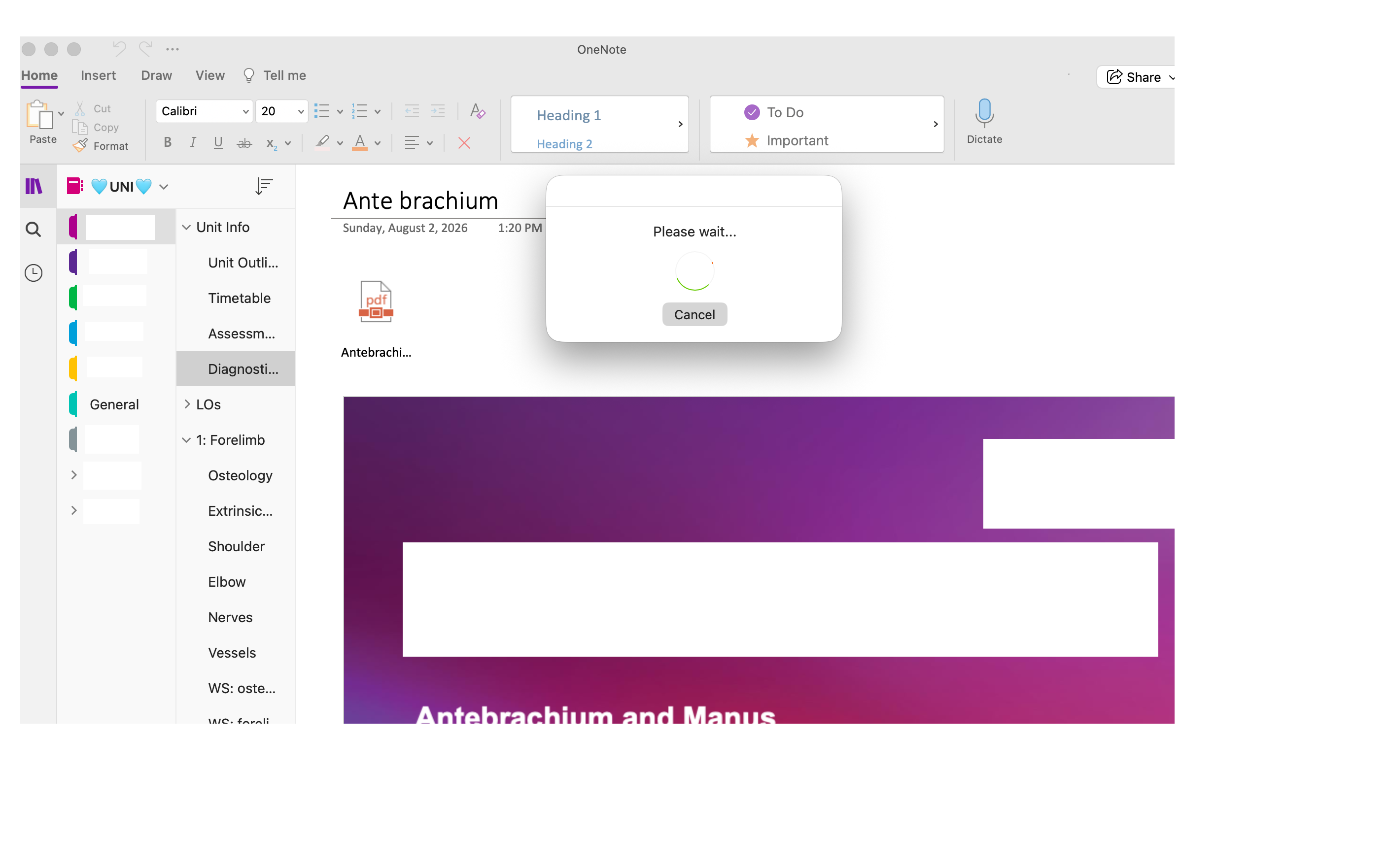Expand the LOs page group

click(x=187, y=404)
